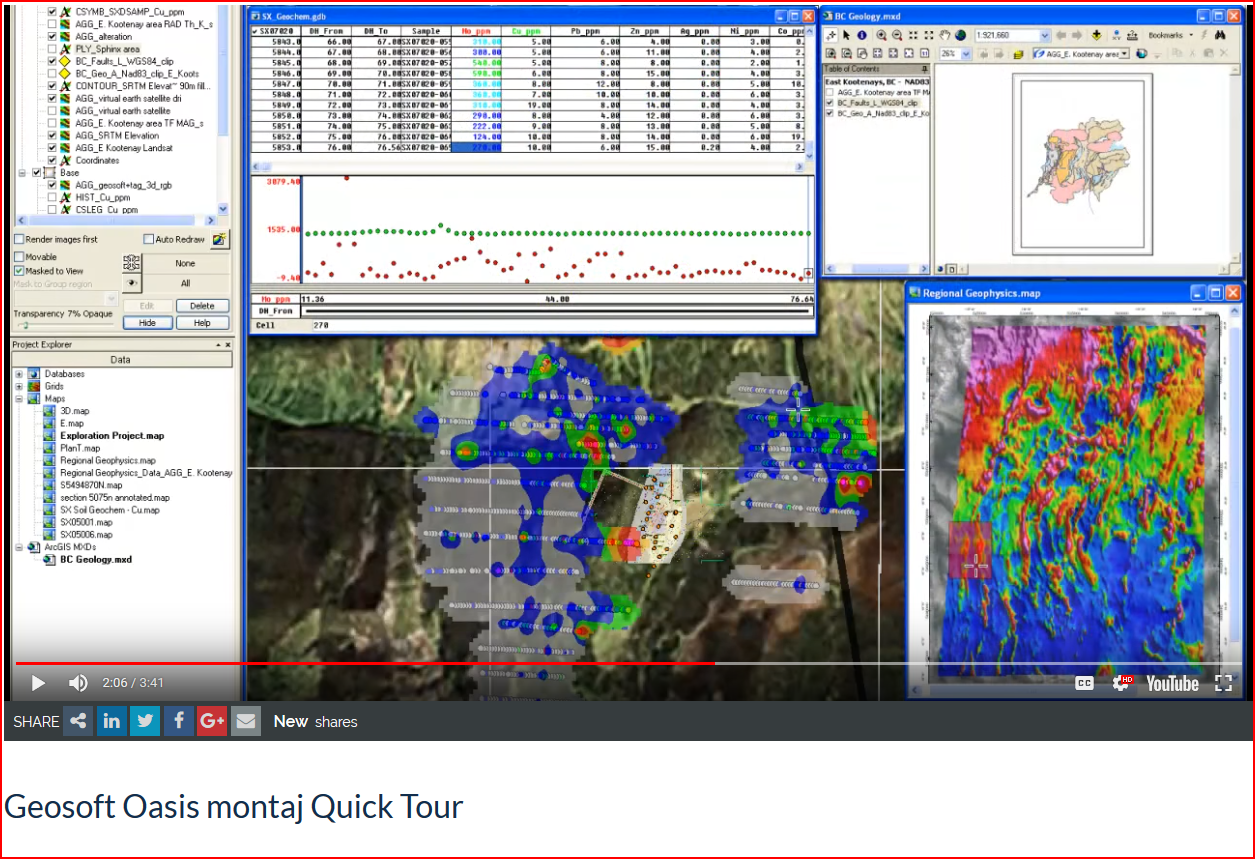Viewport: 1255px width, 859px height.
Task: Enable the Movable checkbox
Action: 19,258
